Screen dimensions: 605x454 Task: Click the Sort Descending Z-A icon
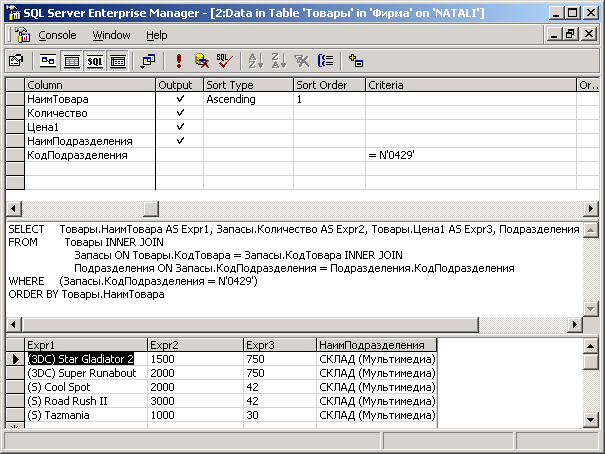coord(279,61)
